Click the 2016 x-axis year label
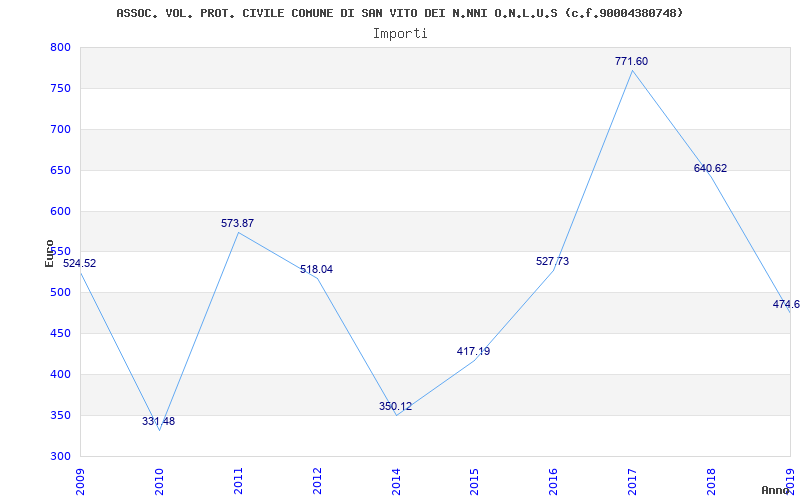 click(554, 481)
